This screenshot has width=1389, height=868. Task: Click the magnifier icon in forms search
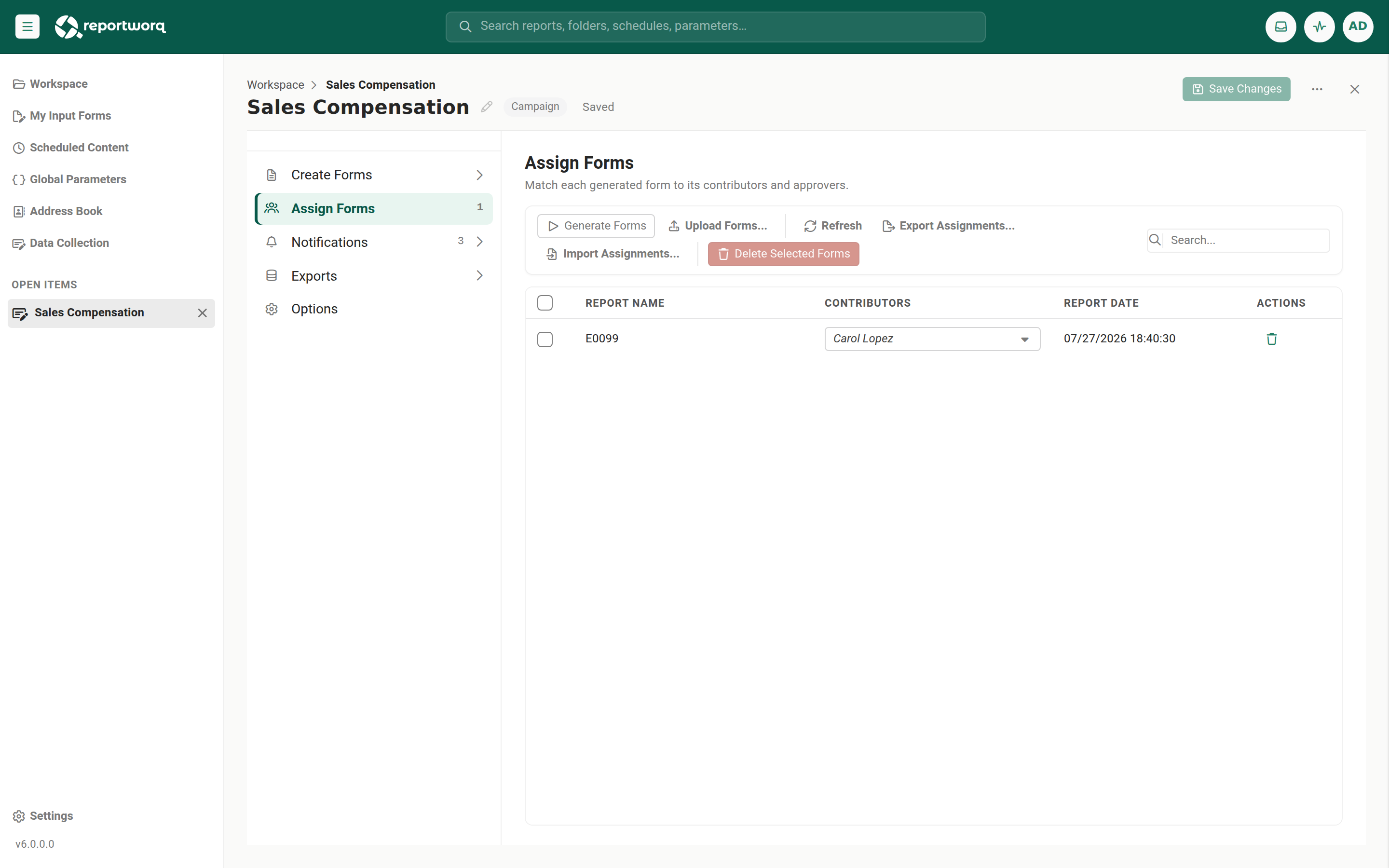coord(1155,240)
